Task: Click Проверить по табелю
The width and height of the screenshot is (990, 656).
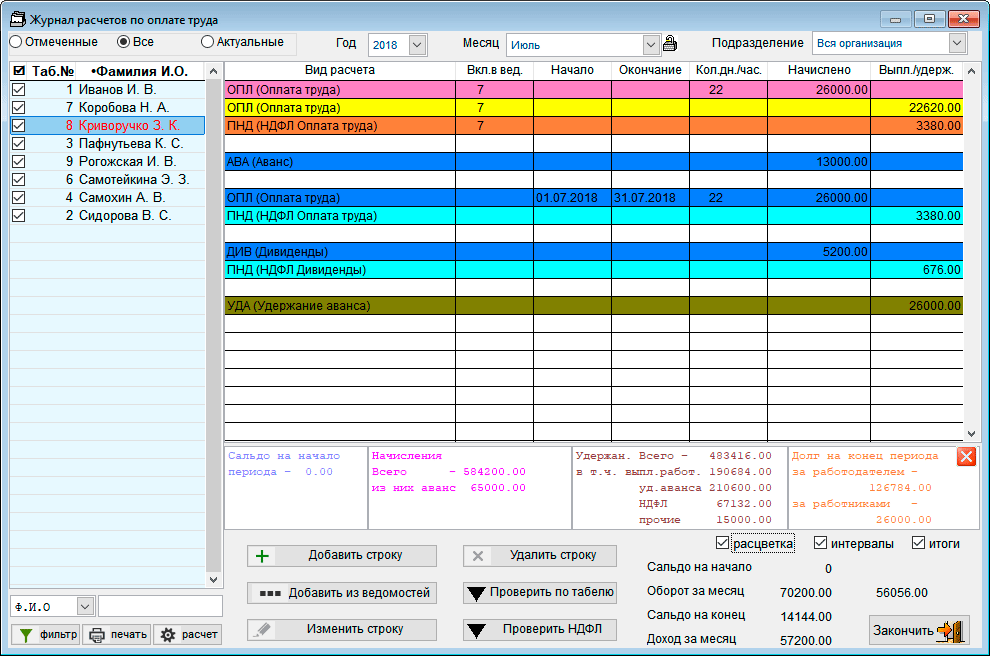Action: 540,592
